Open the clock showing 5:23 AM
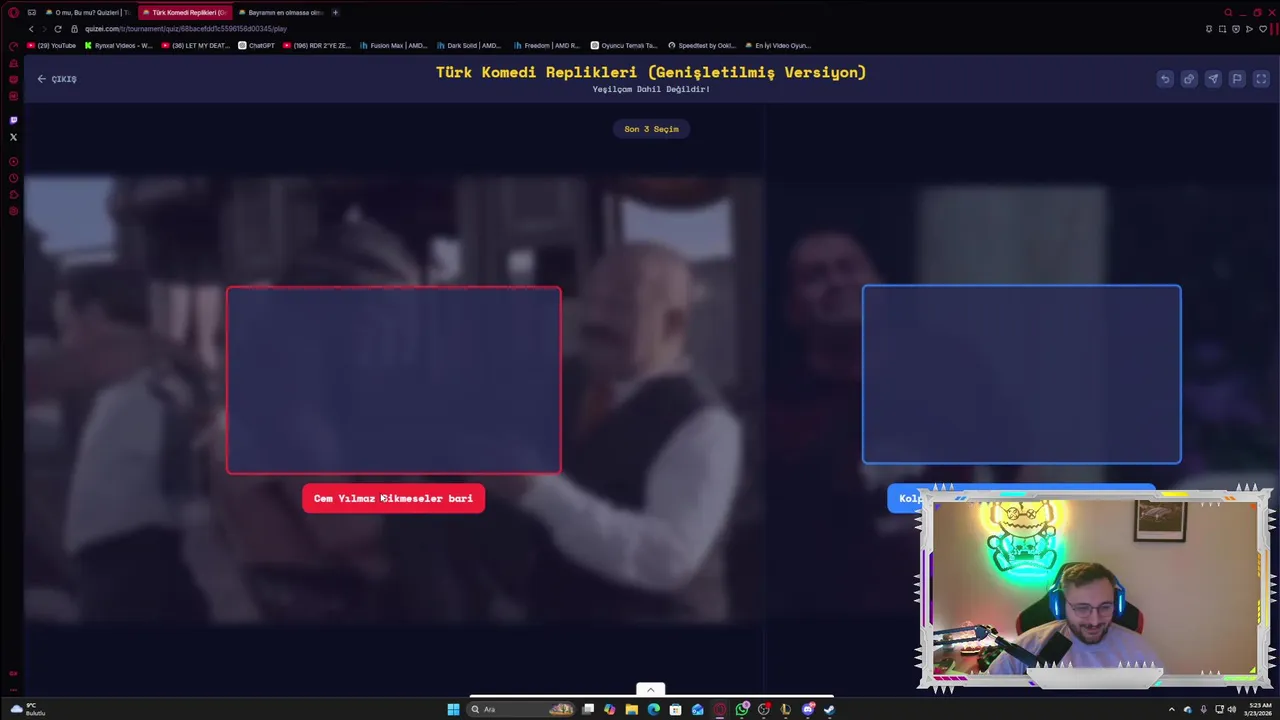Screen dimensions: 1280x720 [x=1258, y=709]
